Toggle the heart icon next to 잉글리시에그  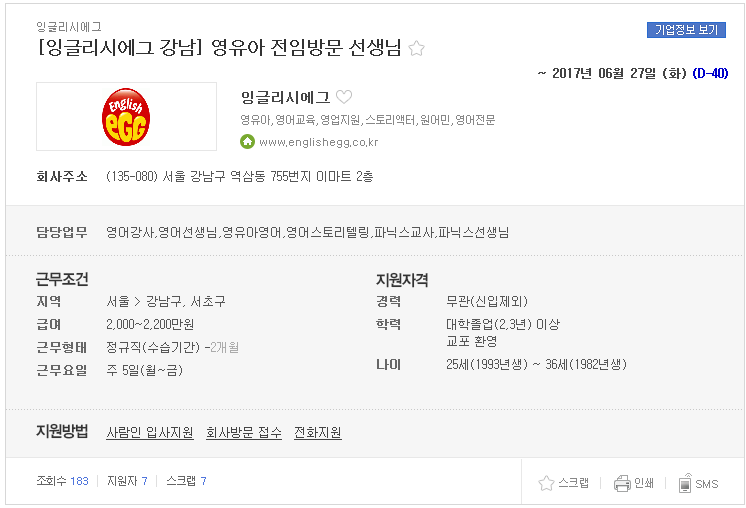[344, 97]
